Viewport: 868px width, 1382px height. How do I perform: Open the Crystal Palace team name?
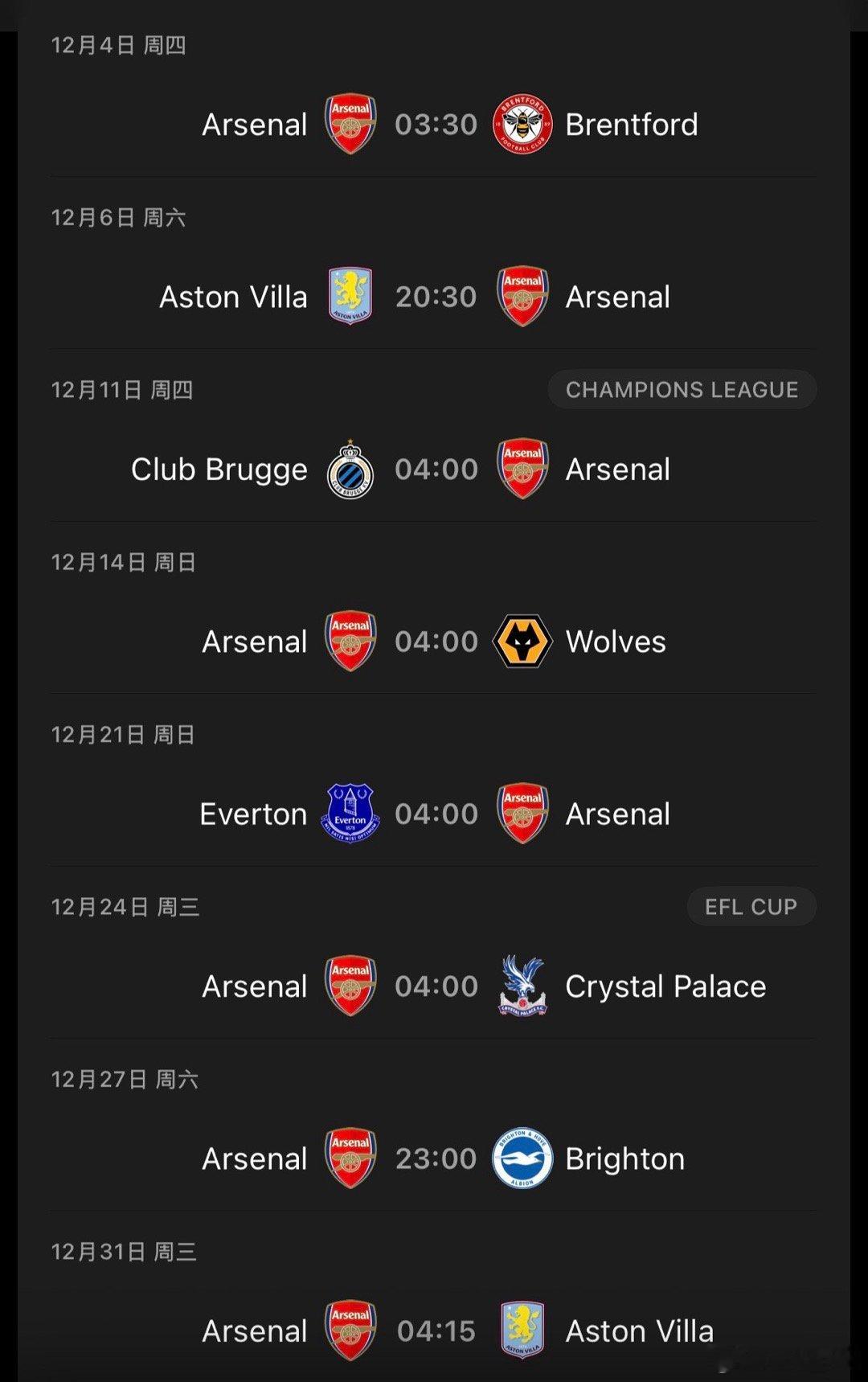[665, 986]
